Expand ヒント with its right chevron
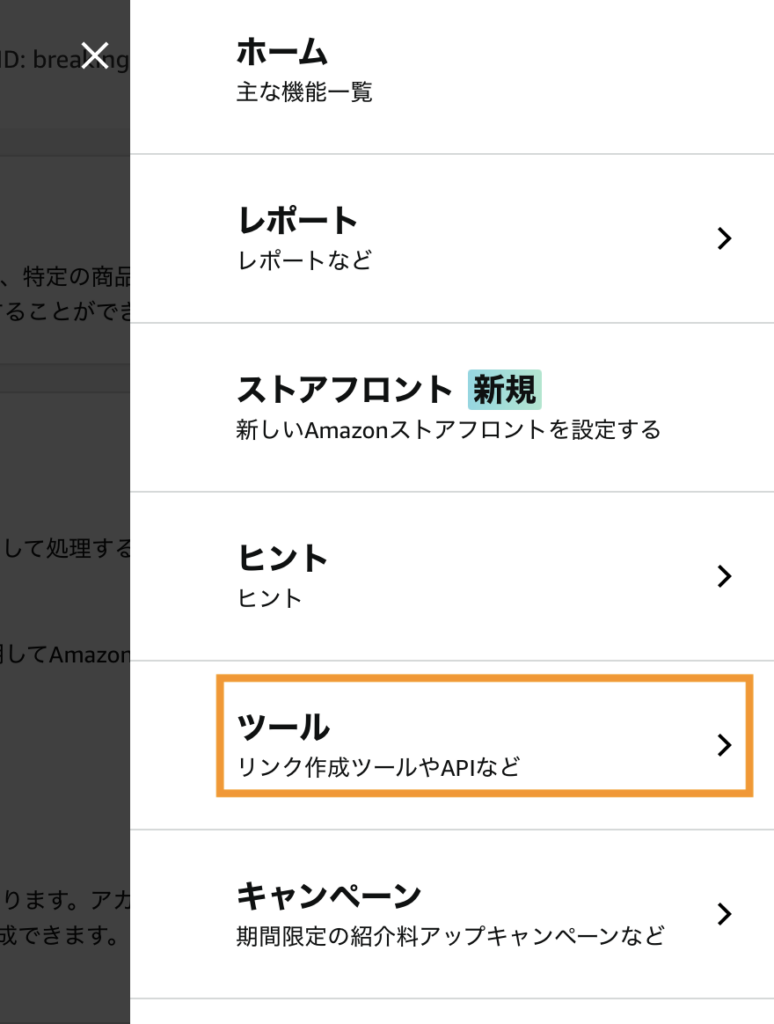 coord(724,576)
